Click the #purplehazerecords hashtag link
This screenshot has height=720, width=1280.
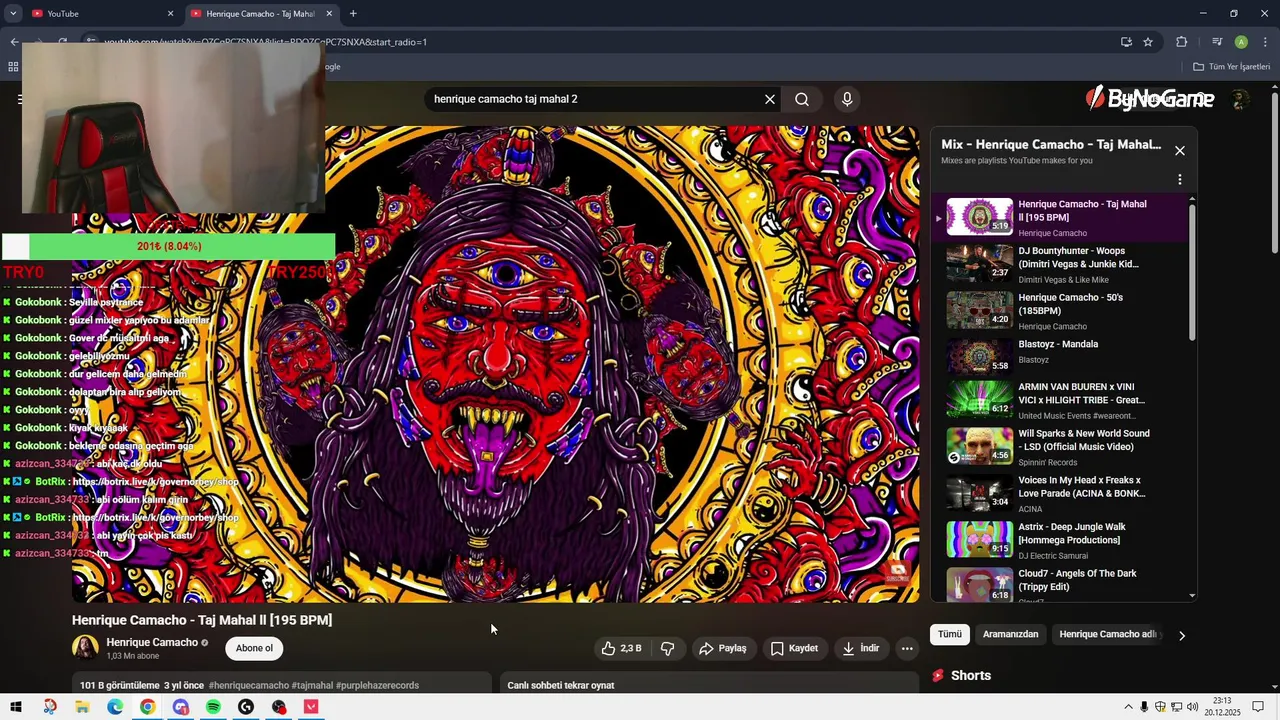click(377, 685)
